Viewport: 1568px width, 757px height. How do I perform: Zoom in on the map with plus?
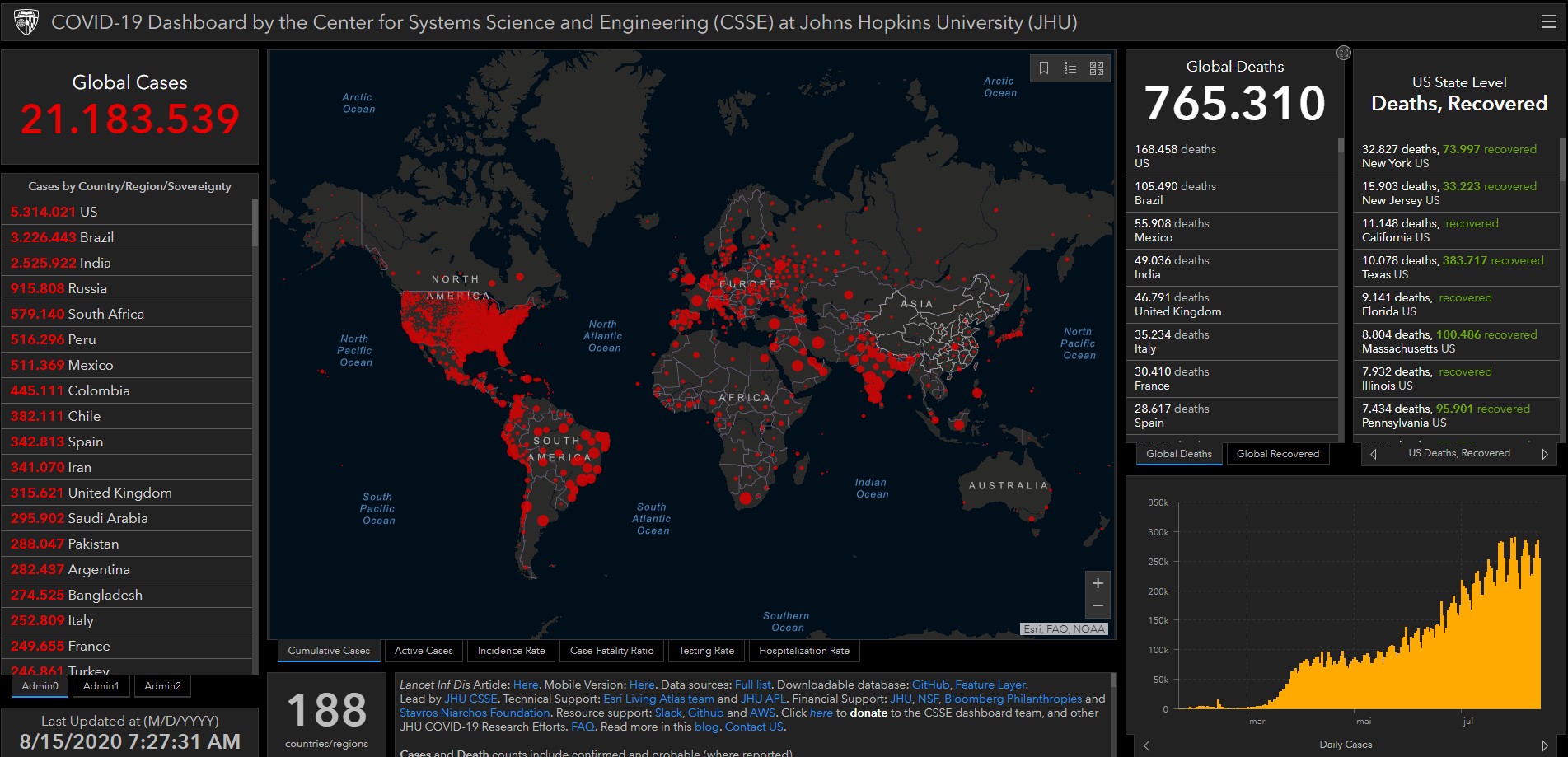click(x=1098, y=583)
